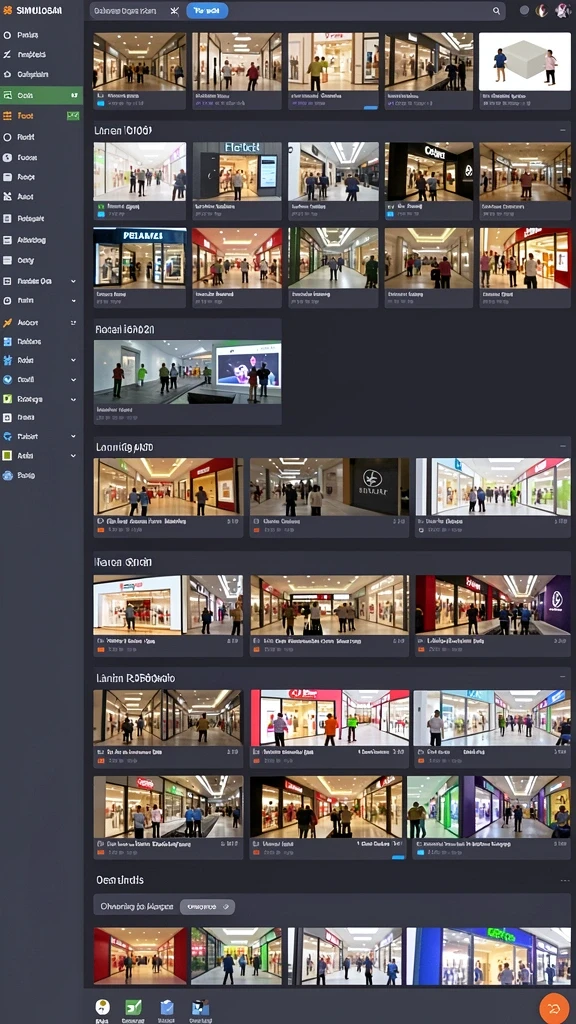The height and width of the screenshot is (1024, 576).
Task: Expand the sidebar item with the boxed arrow icon
Action: tap(73, 281)
